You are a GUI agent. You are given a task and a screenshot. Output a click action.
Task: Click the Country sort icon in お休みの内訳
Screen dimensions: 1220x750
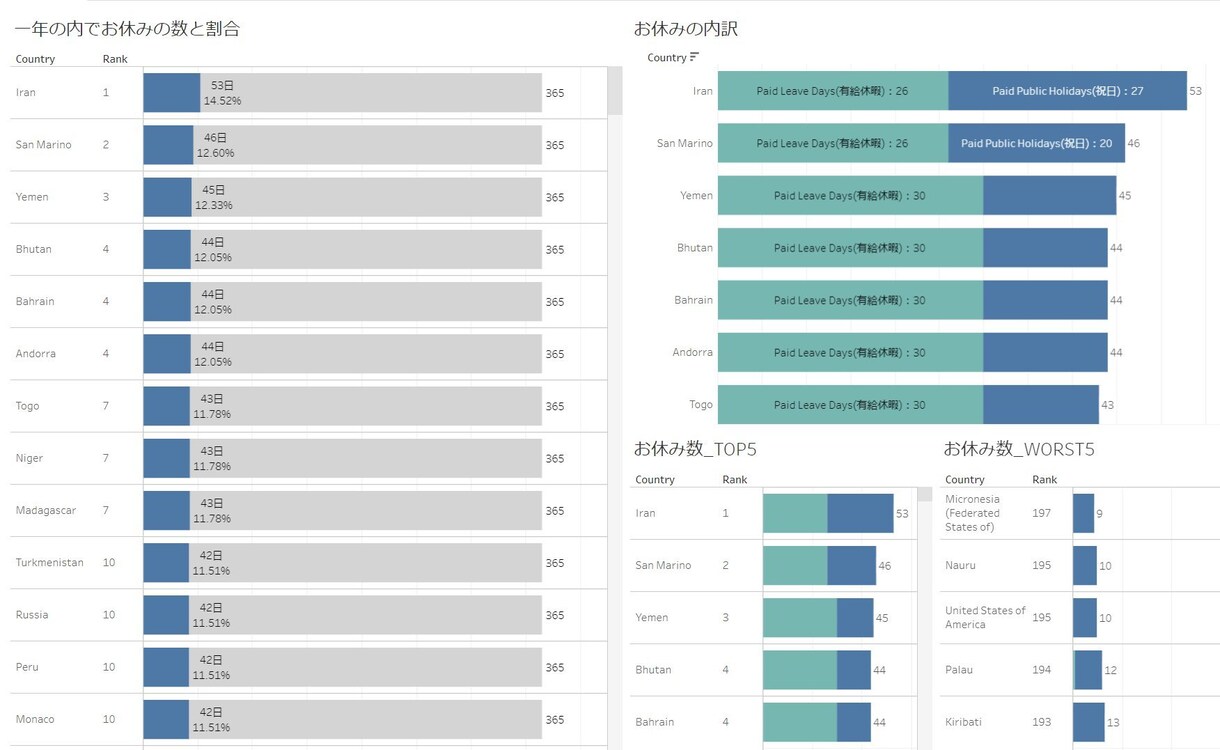click(x=694, y=57)
